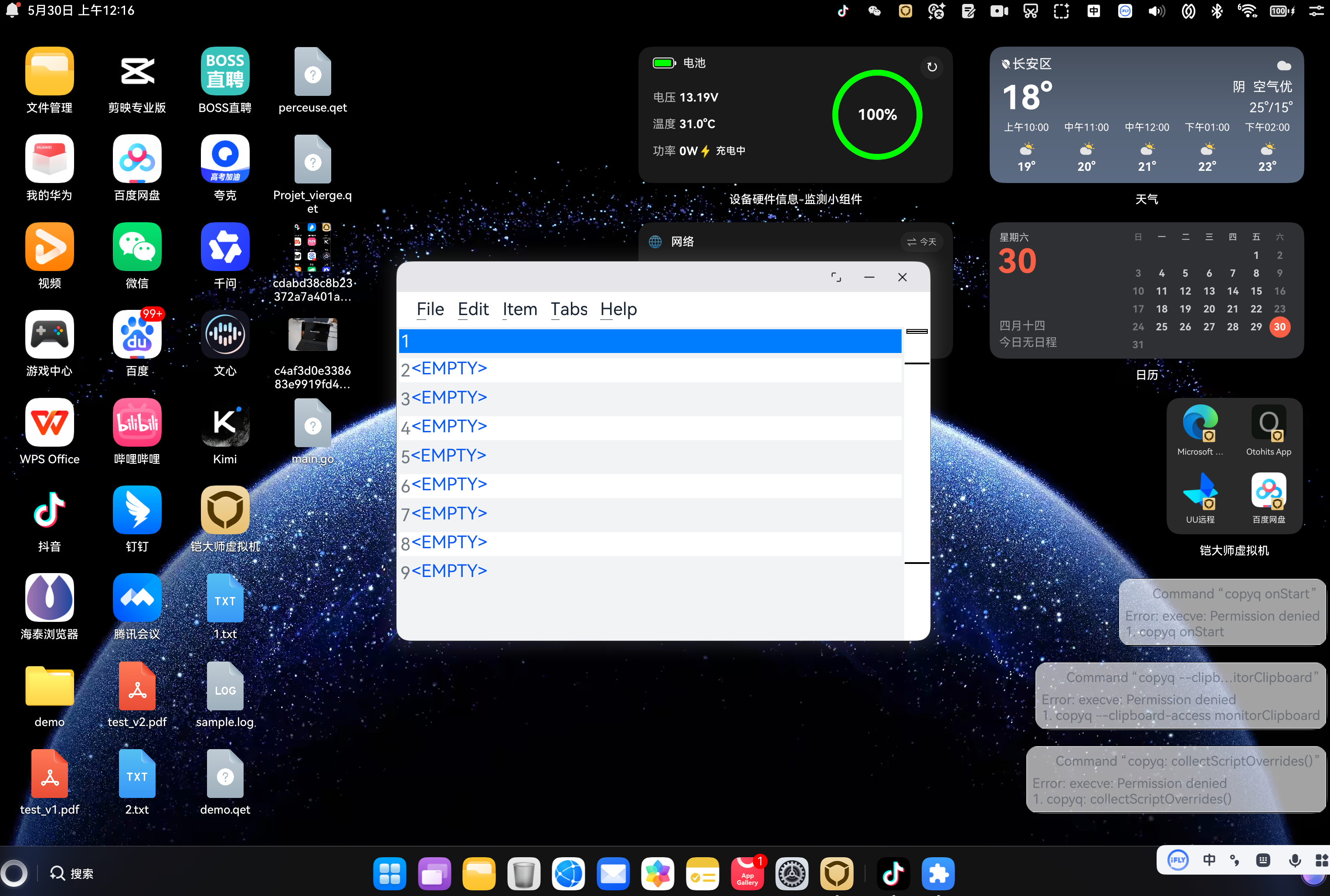Select test_v2.pdf file
This screenshot has height=896, width=1330.
(137, 686)
